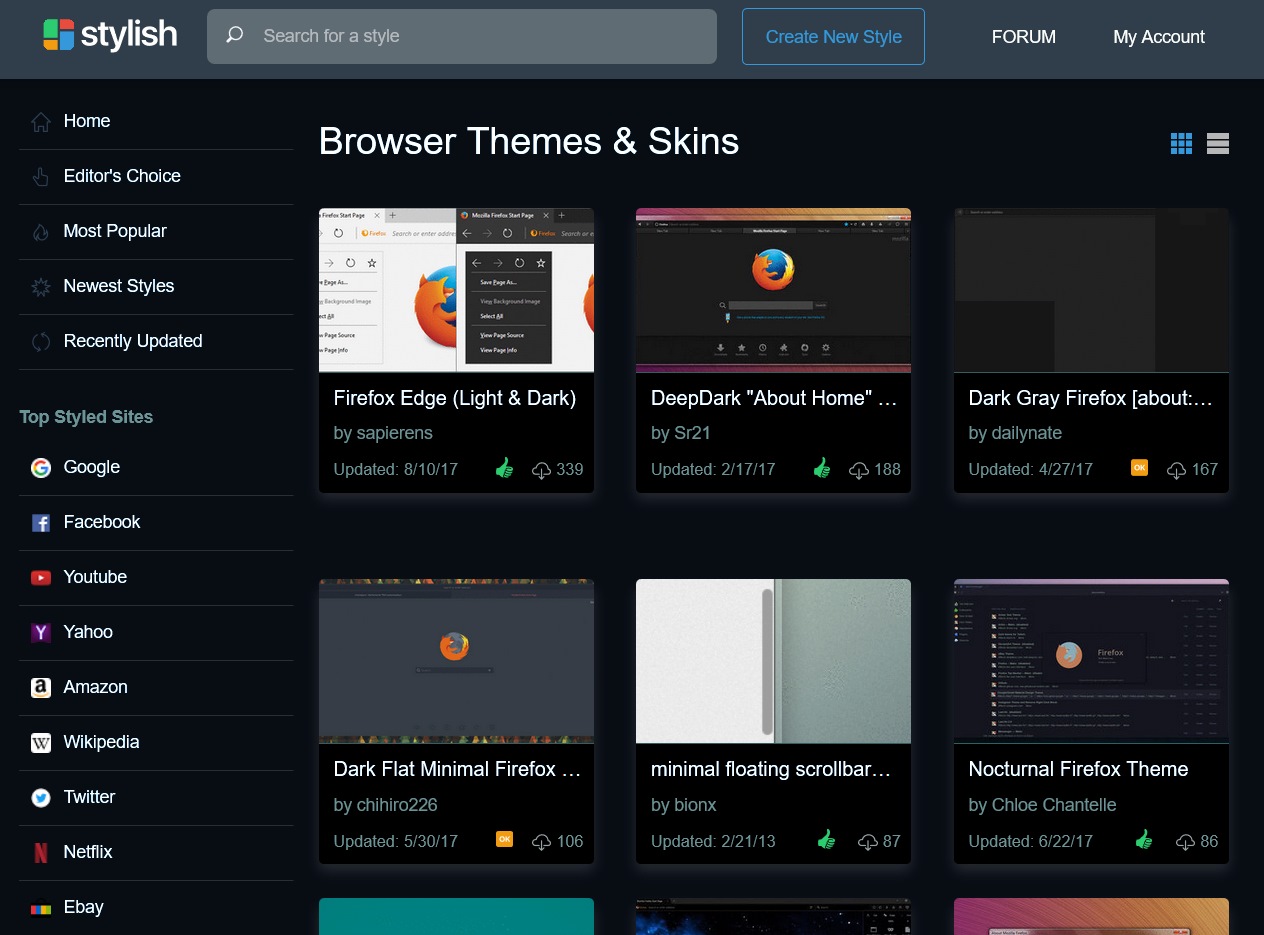This screenshot has width=1264, height=935.
Task: Open Dark Gray Firefox style title
Action: click(x=1091, y=398)
